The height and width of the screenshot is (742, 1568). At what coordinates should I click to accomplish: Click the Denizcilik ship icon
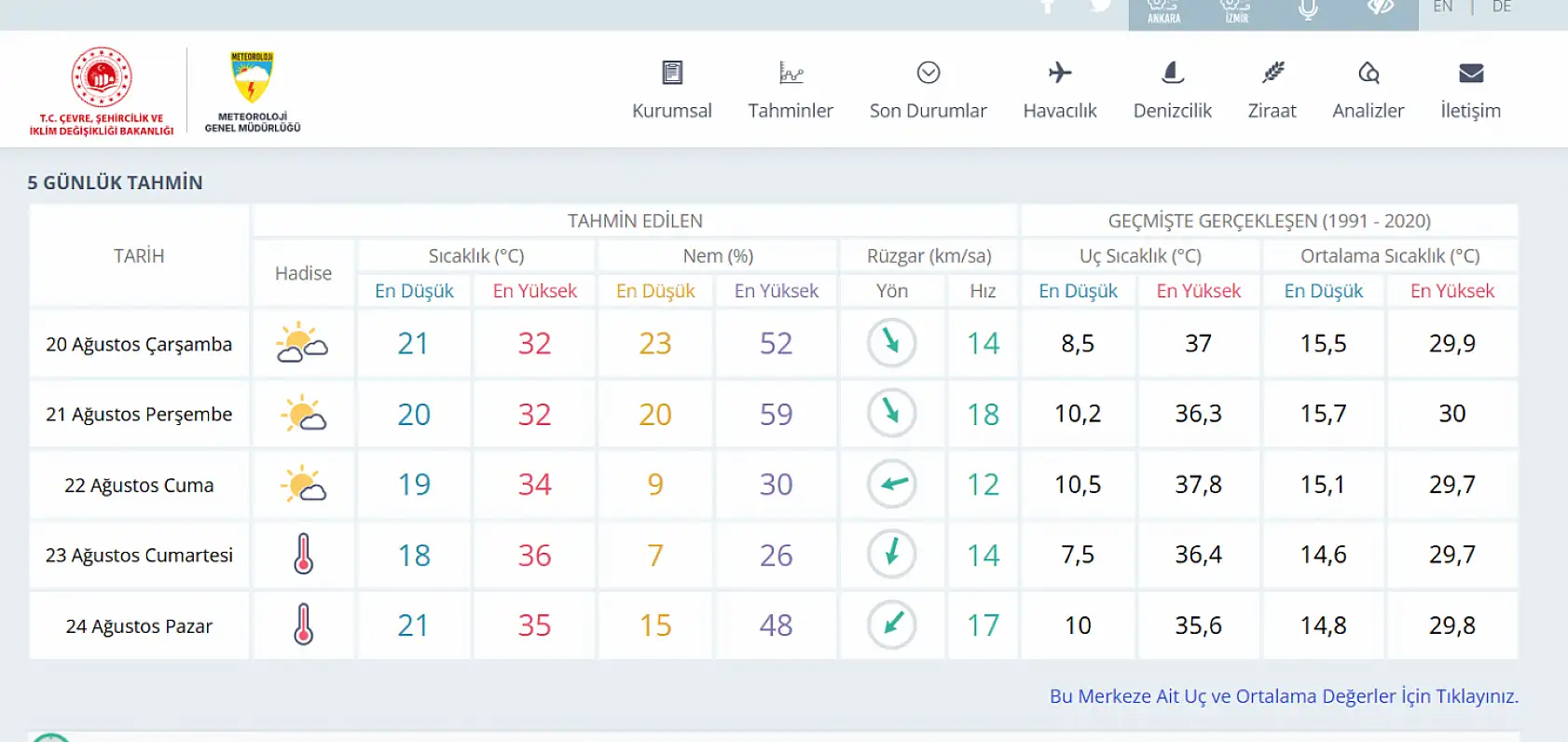(1173, 73)
